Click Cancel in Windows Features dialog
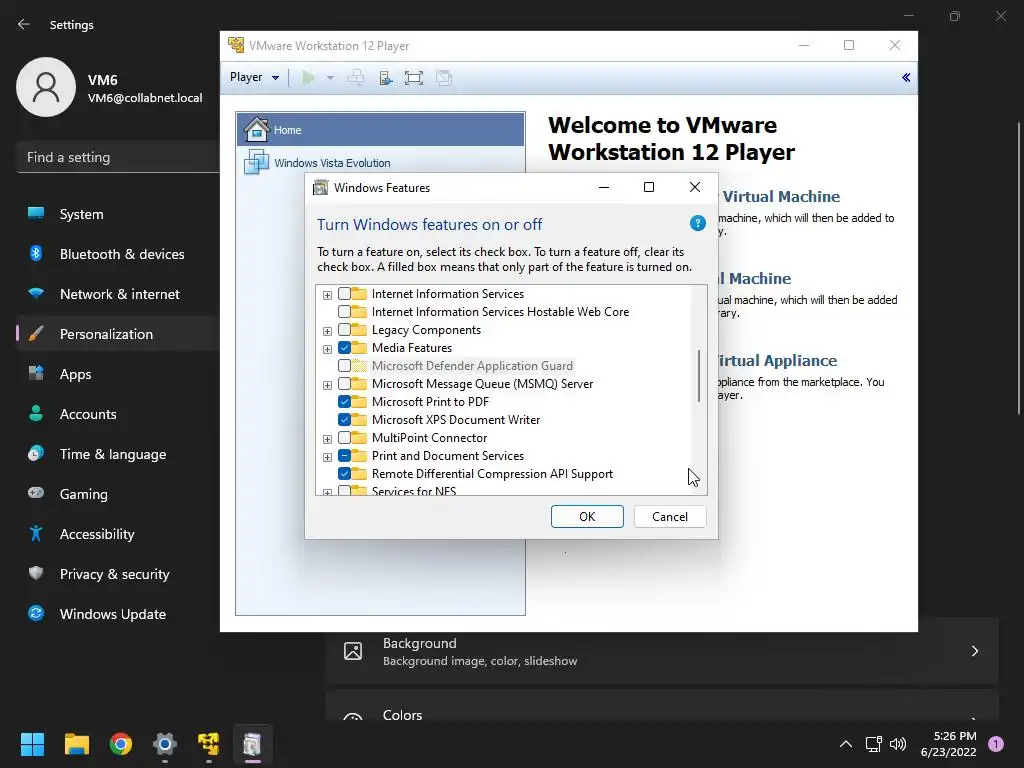Screen dimensions: 1024x768 [x=670, y=517]
